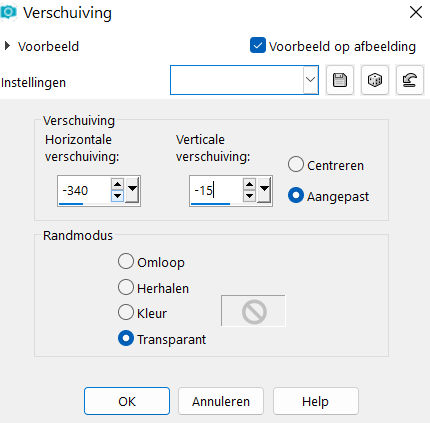Confirm with the OK button
430x423 pixels.
click(127, 401)
